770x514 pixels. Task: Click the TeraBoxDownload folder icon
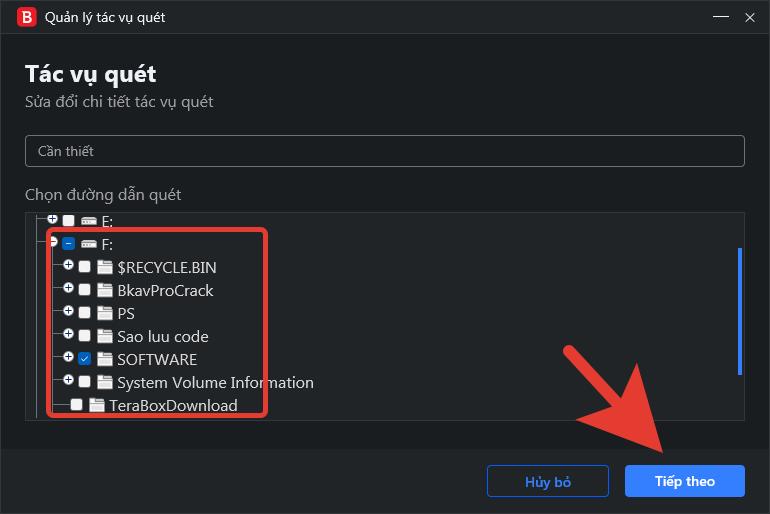click(x=97, y=405)
